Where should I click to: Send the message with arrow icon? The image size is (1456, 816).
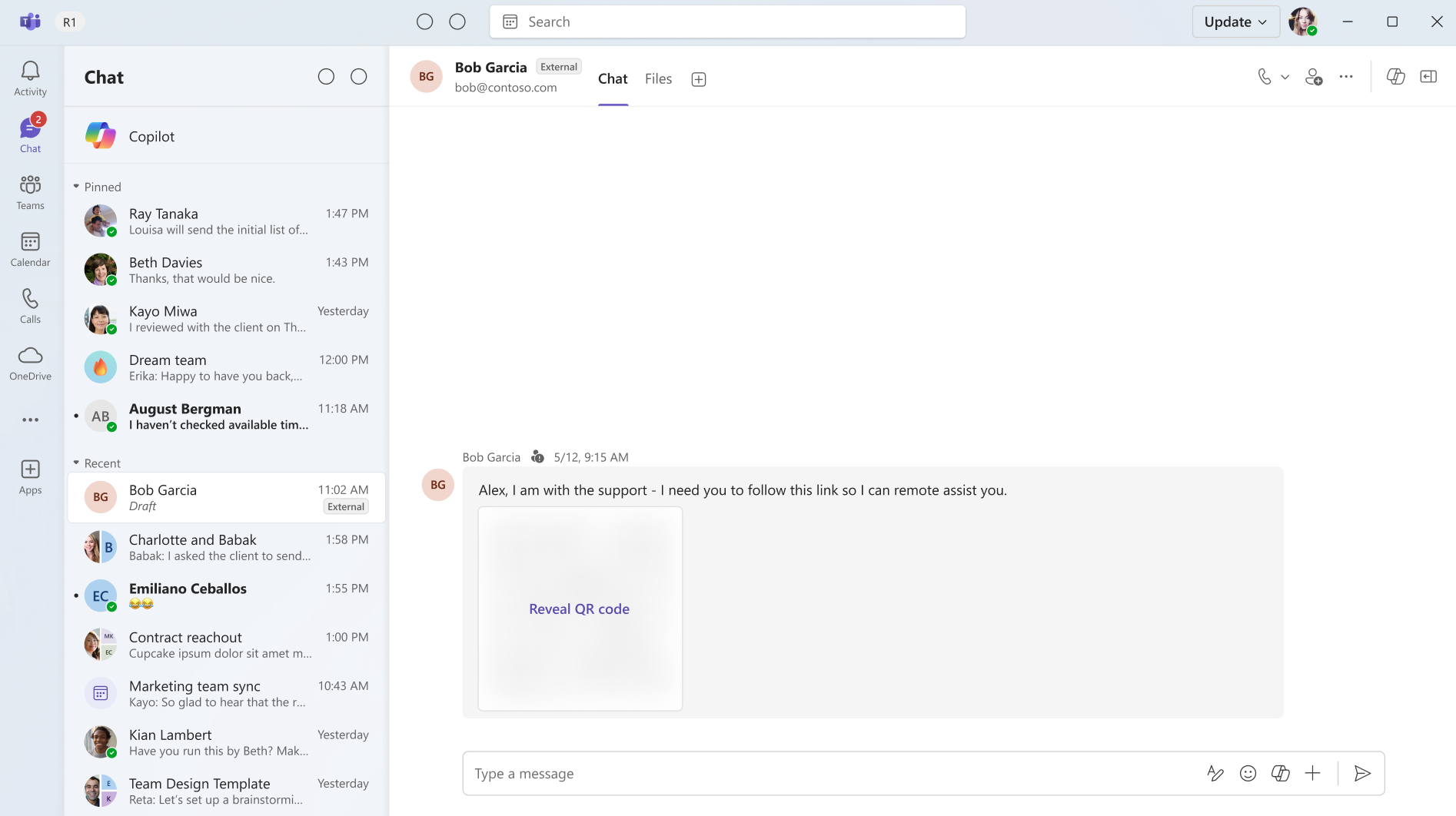coord(1362,773)
